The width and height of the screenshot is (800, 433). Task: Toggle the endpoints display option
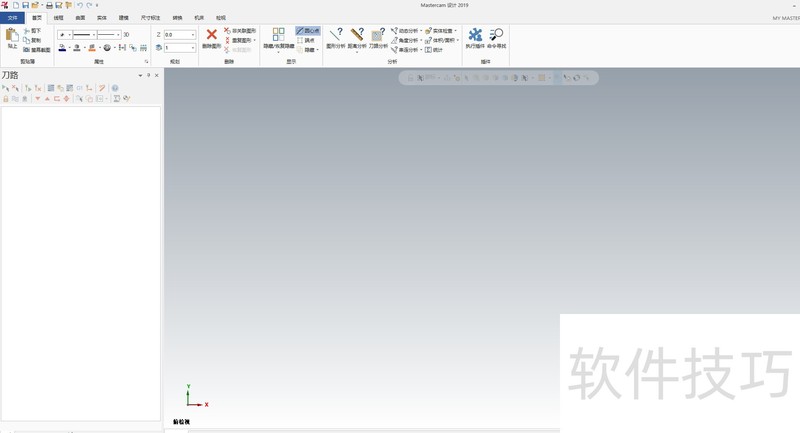(x=306, y=40)
